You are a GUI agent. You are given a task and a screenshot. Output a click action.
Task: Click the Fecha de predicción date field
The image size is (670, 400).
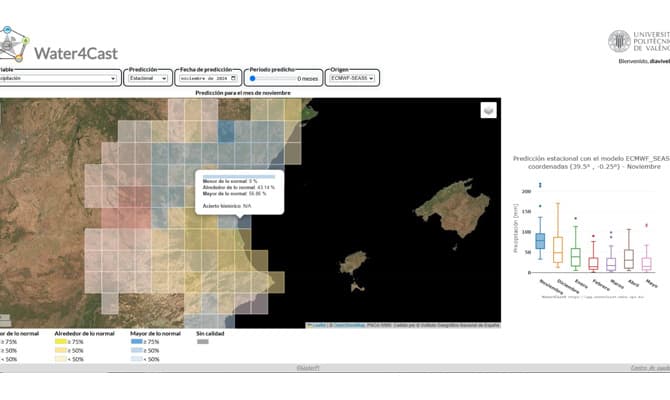(x=203, y=78)
